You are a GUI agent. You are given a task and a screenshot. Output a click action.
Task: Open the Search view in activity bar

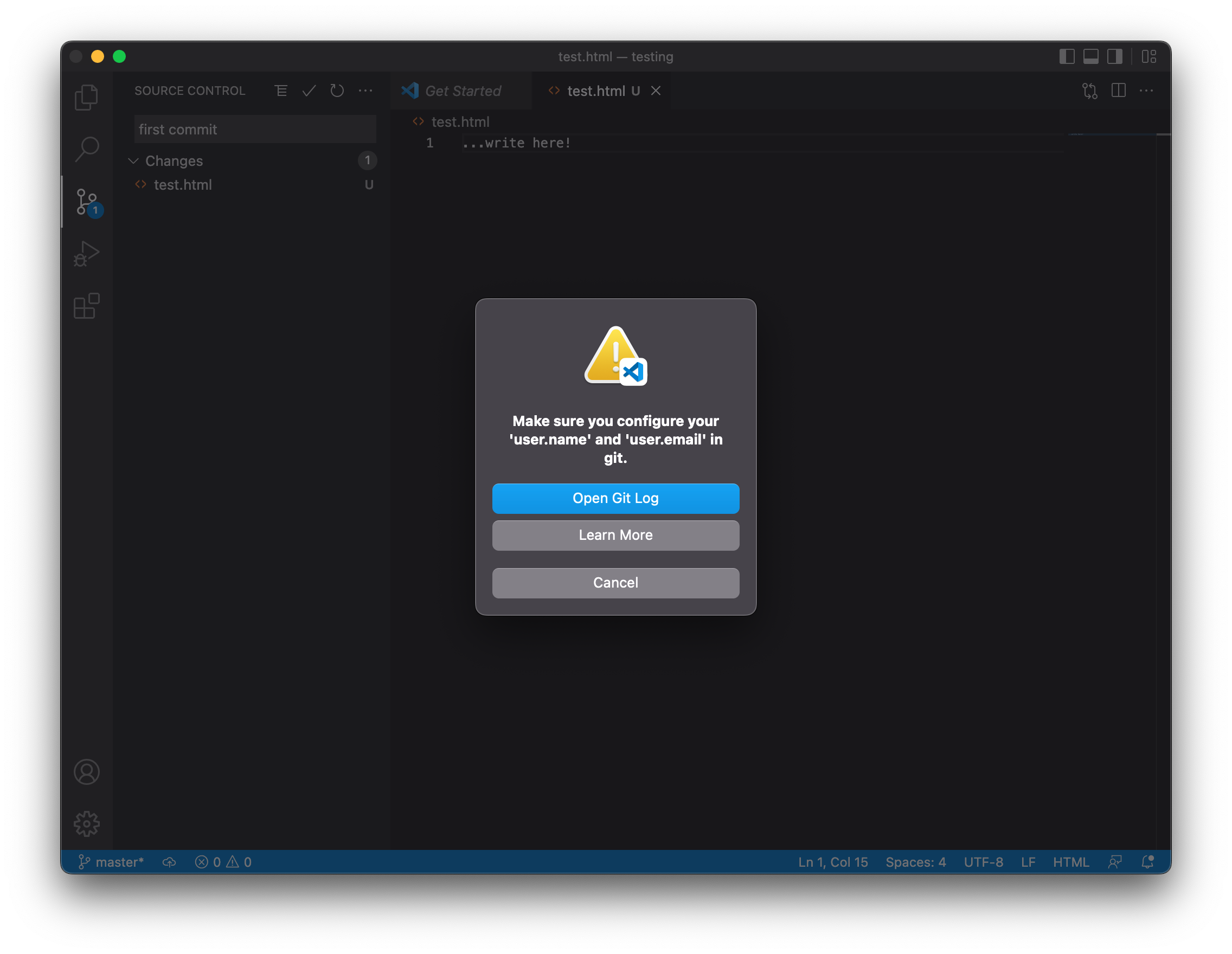(86, 150)
